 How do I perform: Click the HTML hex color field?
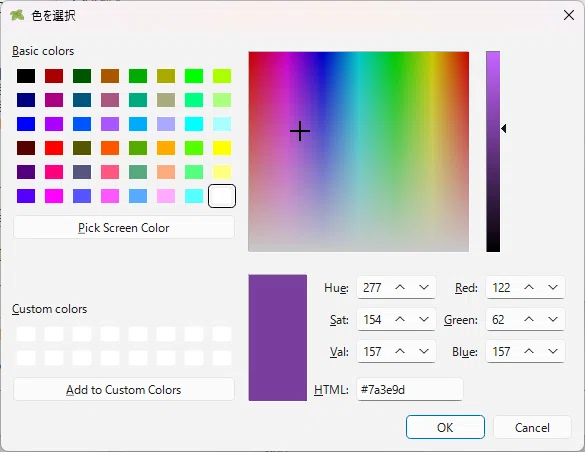coord(410,390)
